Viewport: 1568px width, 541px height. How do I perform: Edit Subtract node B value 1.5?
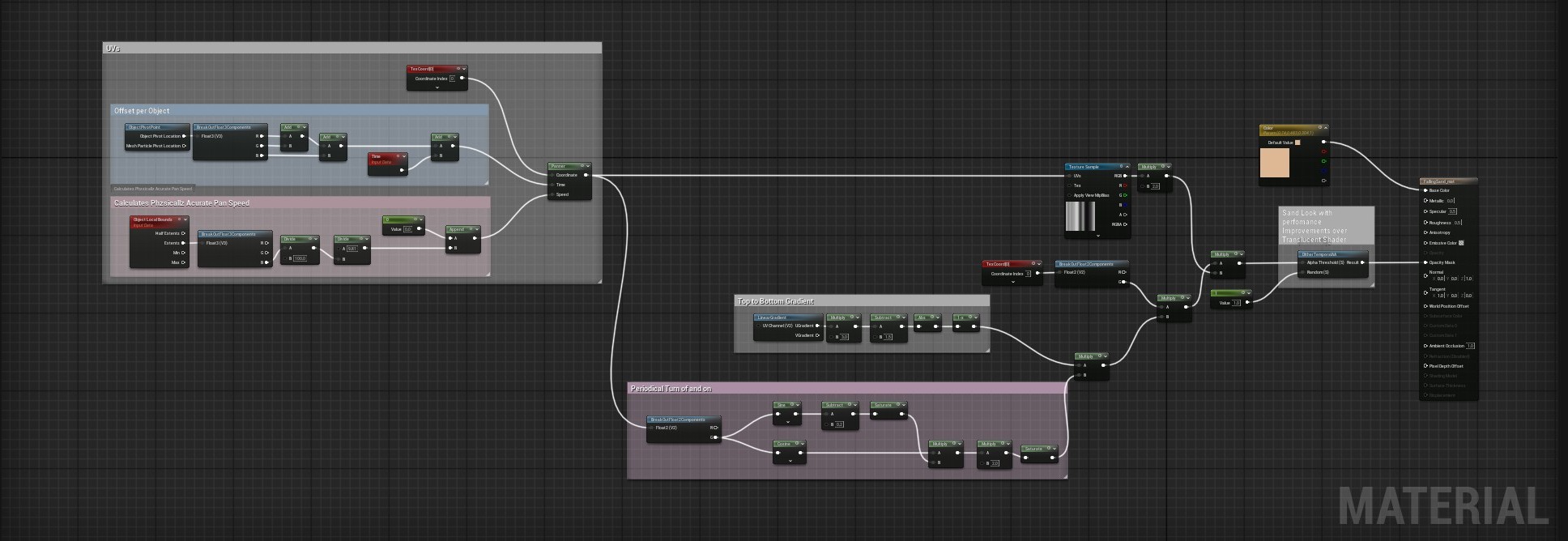coord(888,336)
